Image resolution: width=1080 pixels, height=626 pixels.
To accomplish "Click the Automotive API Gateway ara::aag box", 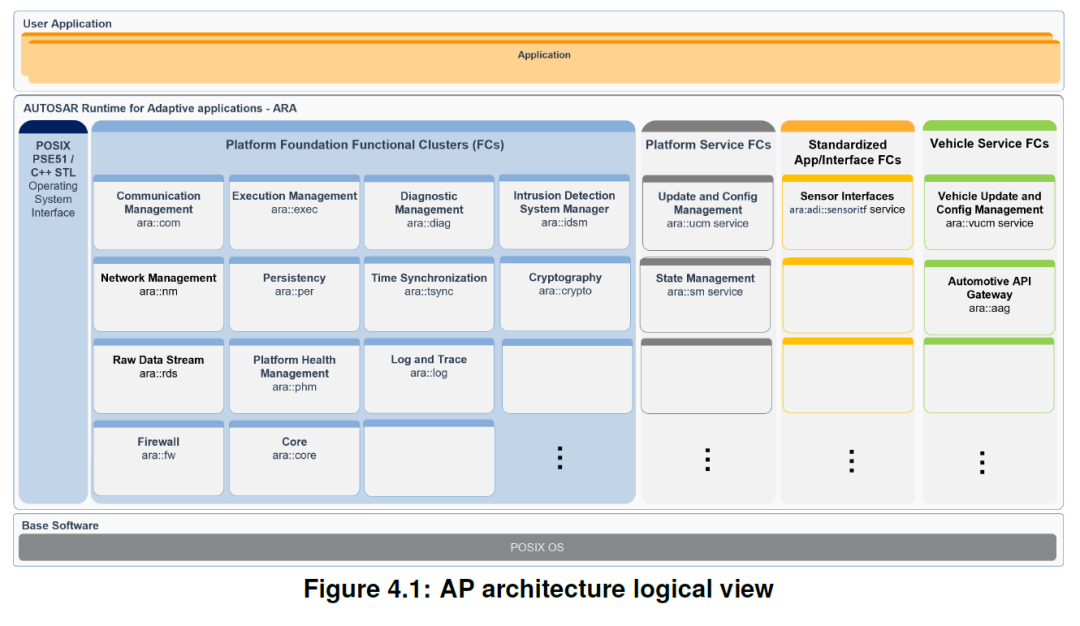I will 989,298.
